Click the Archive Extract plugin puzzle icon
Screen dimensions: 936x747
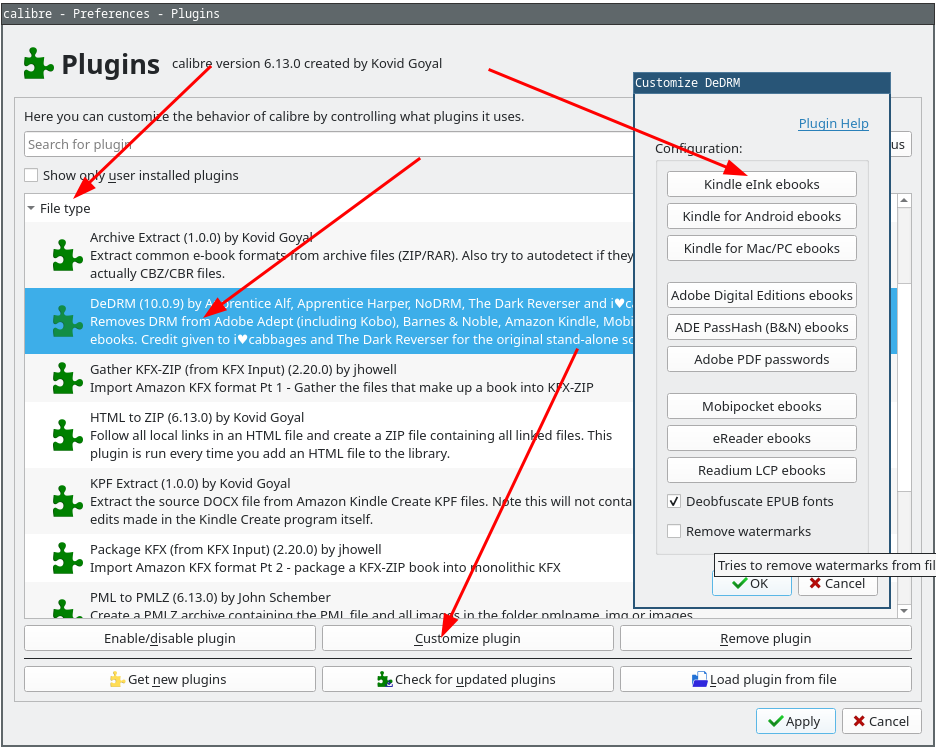67,256
